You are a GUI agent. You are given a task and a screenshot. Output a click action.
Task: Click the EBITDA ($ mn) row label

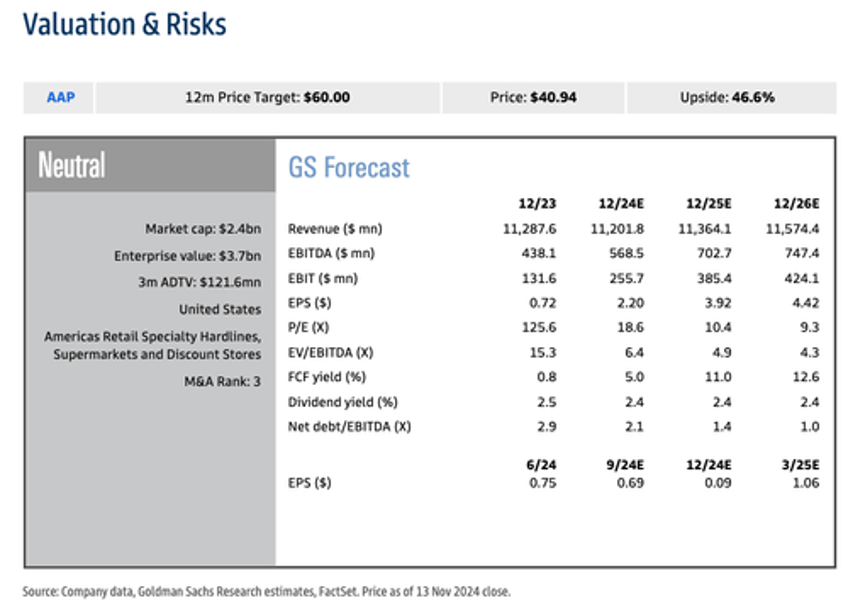[331, 253]
